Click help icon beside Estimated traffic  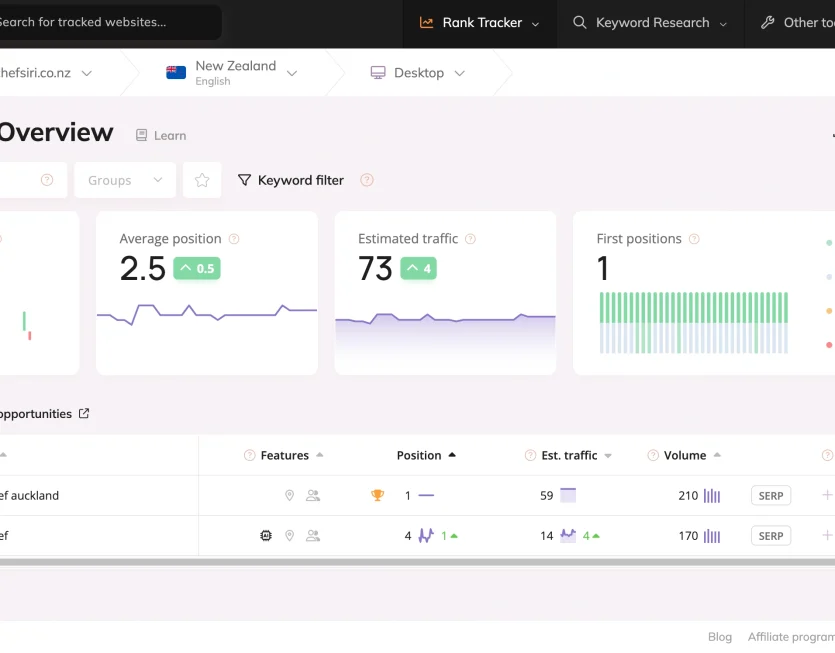[470, 239]
